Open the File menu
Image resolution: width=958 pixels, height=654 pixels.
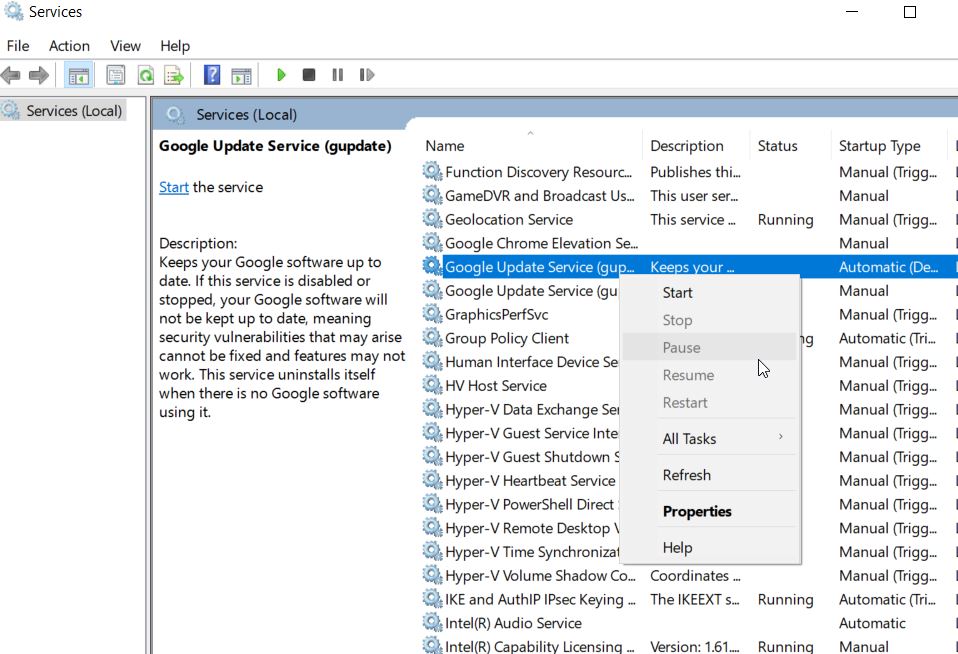(18, 46)
